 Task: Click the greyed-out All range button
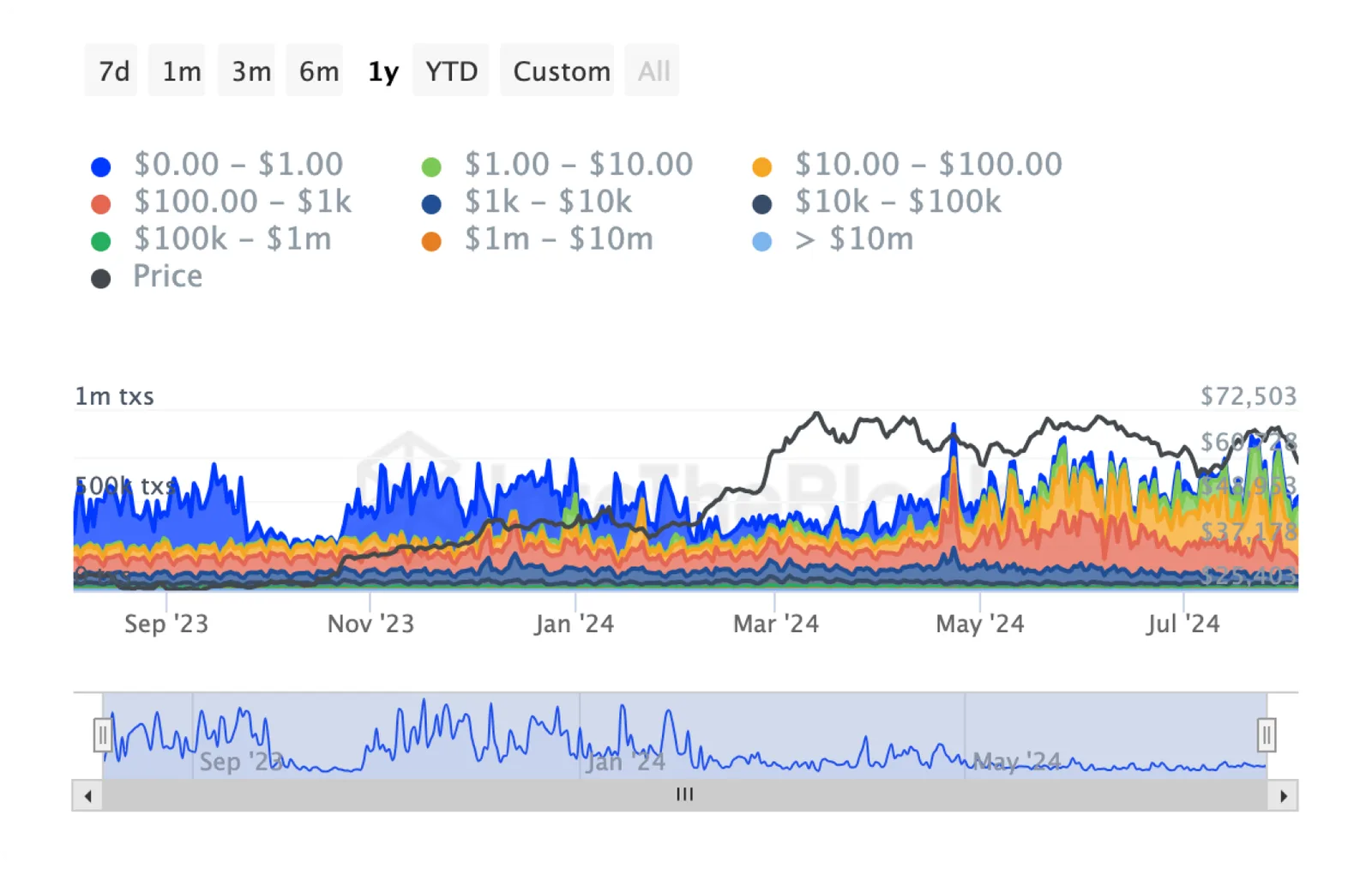click(x=653, y=70)
